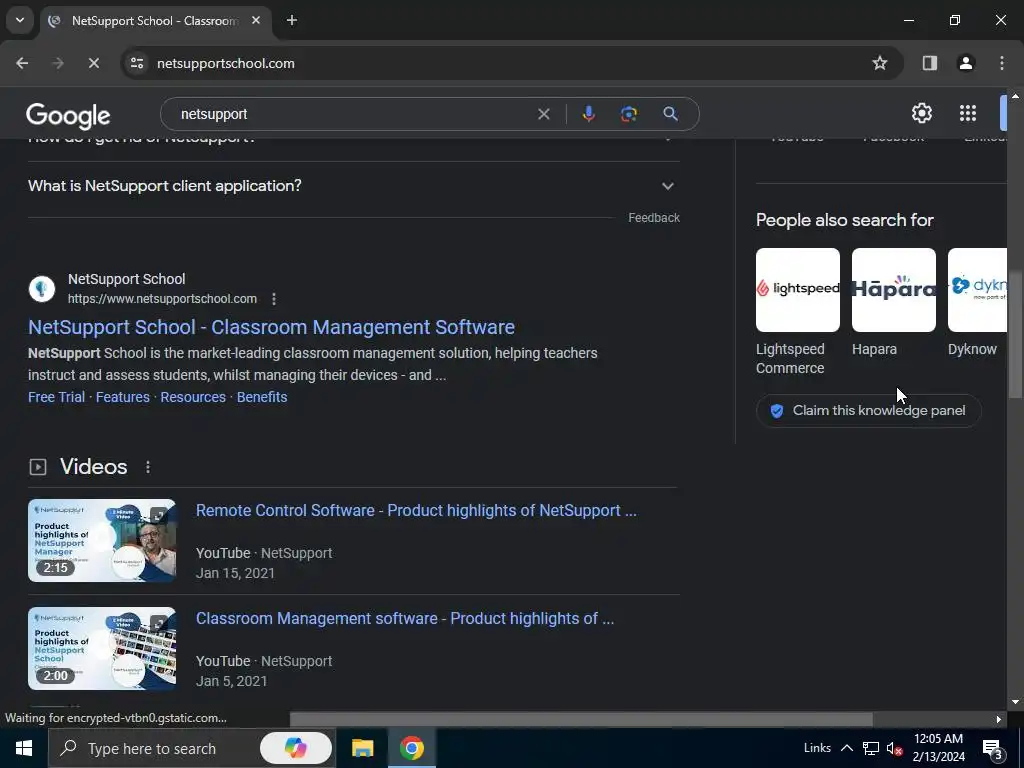Go to Google homepage via logo
This screenshot has height=768, width=1024.
68,116
